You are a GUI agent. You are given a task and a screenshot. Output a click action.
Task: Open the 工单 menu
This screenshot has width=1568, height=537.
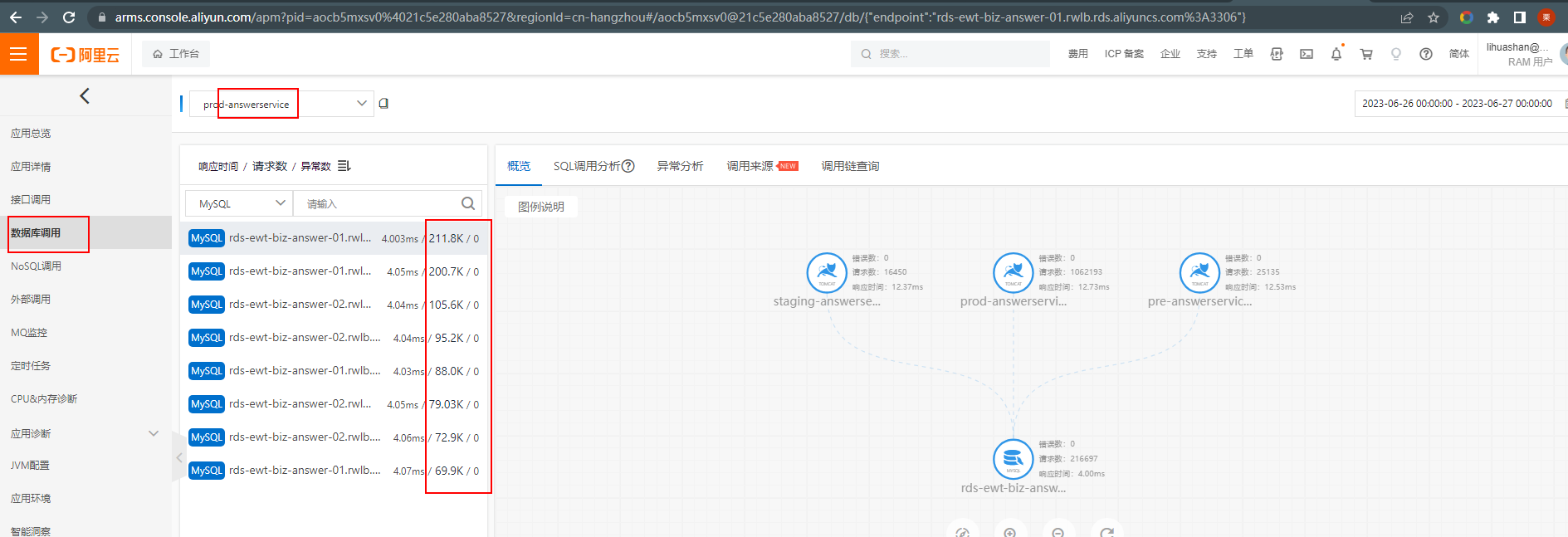click(1243, 54)
